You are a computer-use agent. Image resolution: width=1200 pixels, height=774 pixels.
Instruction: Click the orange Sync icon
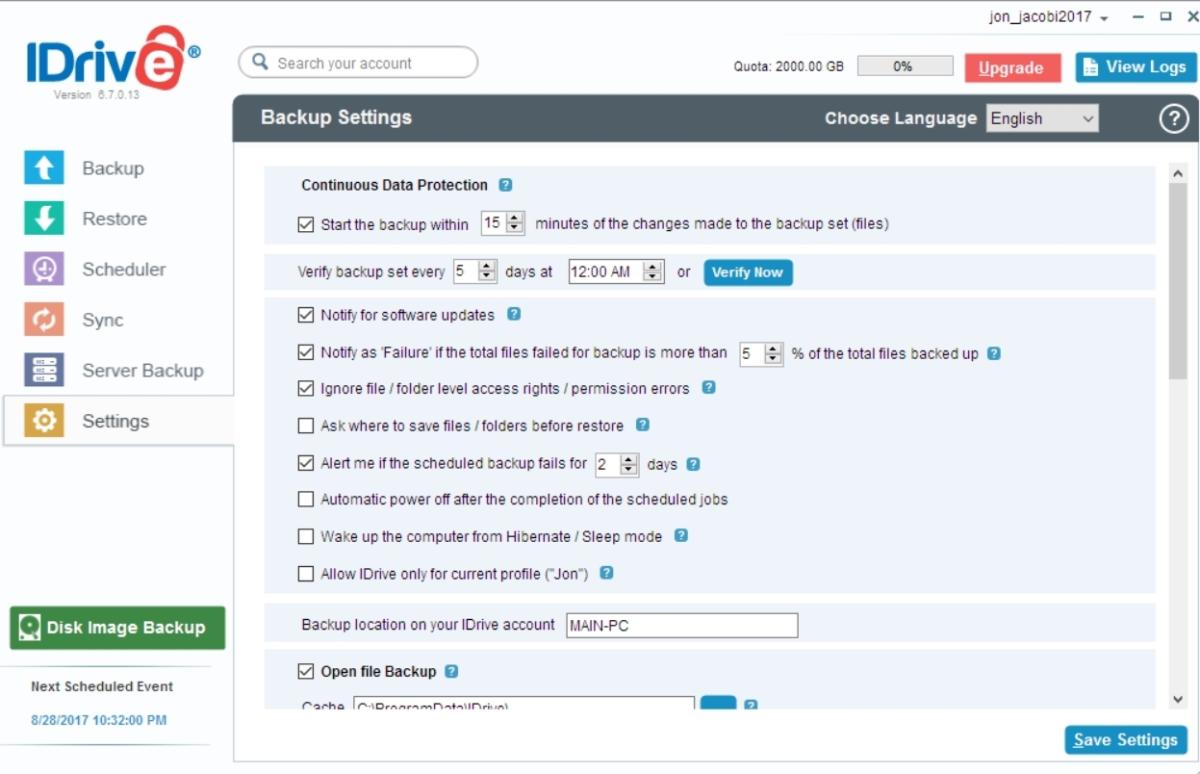[44, 320]
